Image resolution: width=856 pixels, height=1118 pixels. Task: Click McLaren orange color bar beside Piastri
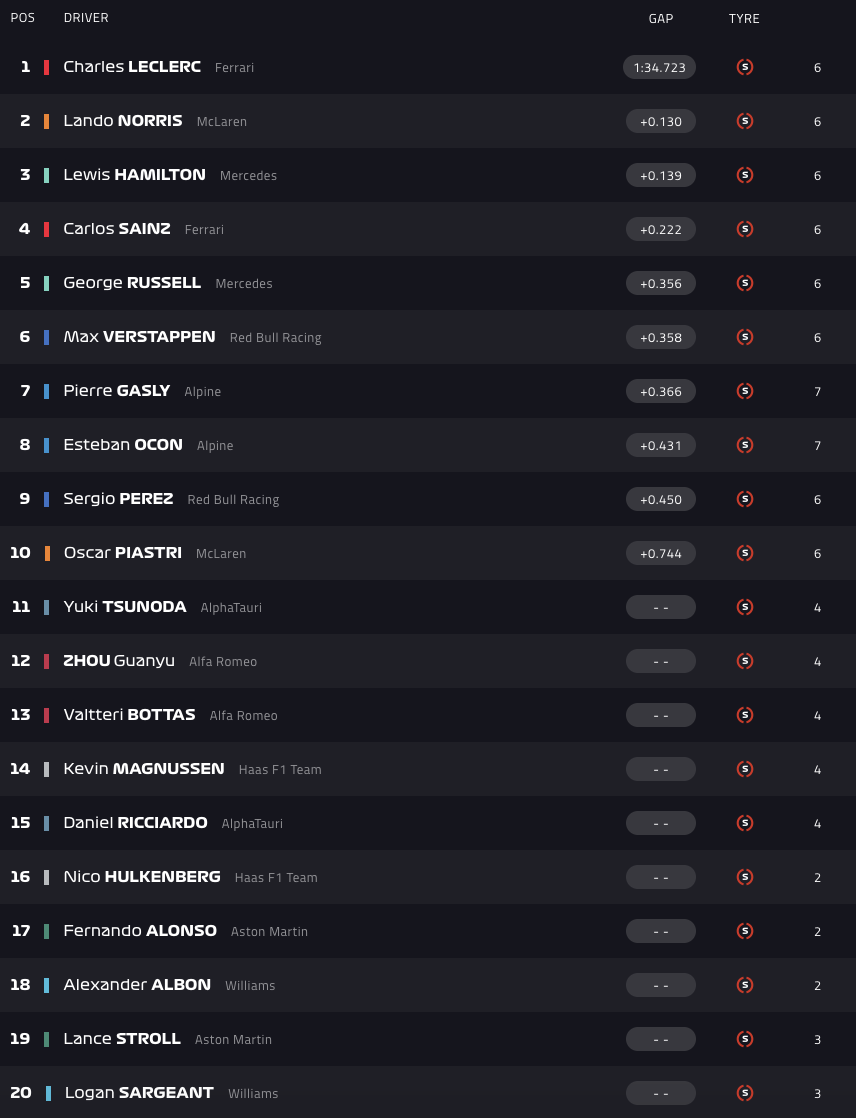click(x=46, y=553)
